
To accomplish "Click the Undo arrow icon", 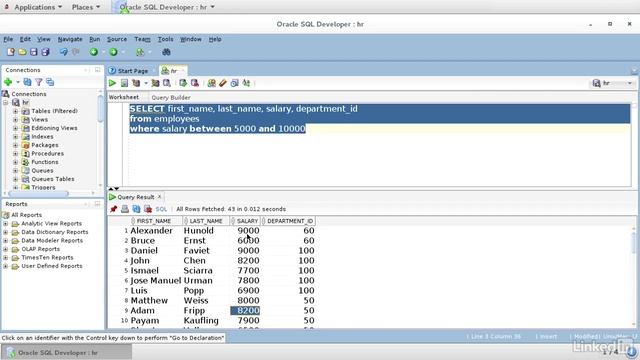I will 64,52.
